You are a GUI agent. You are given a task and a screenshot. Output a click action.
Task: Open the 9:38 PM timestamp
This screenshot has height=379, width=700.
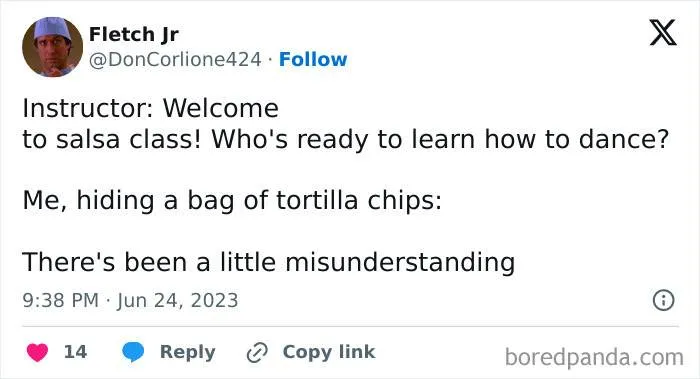[61, 300]
